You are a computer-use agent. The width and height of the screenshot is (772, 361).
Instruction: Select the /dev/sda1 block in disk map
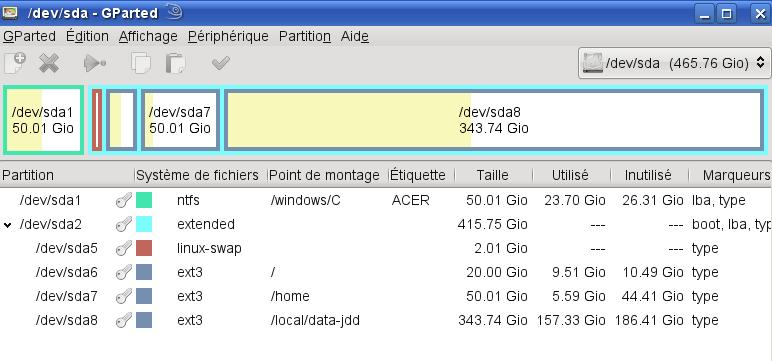(x=43, y=120)
